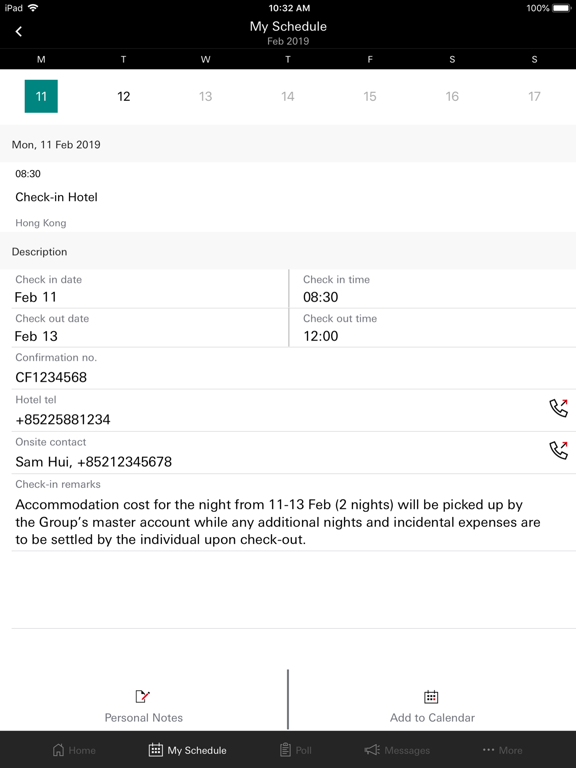The width and height of the screenshot is (576, 768).
Task: Tap the check in date Feb 11
Action: click(x=35, y=297)
